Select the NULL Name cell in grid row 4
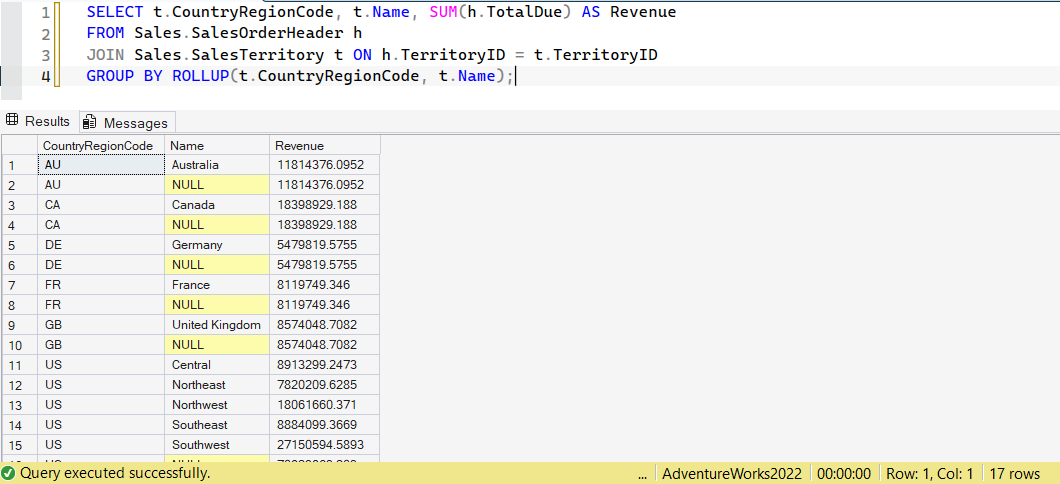Viewport: 1060px width, 484px height. click(217, 224)
